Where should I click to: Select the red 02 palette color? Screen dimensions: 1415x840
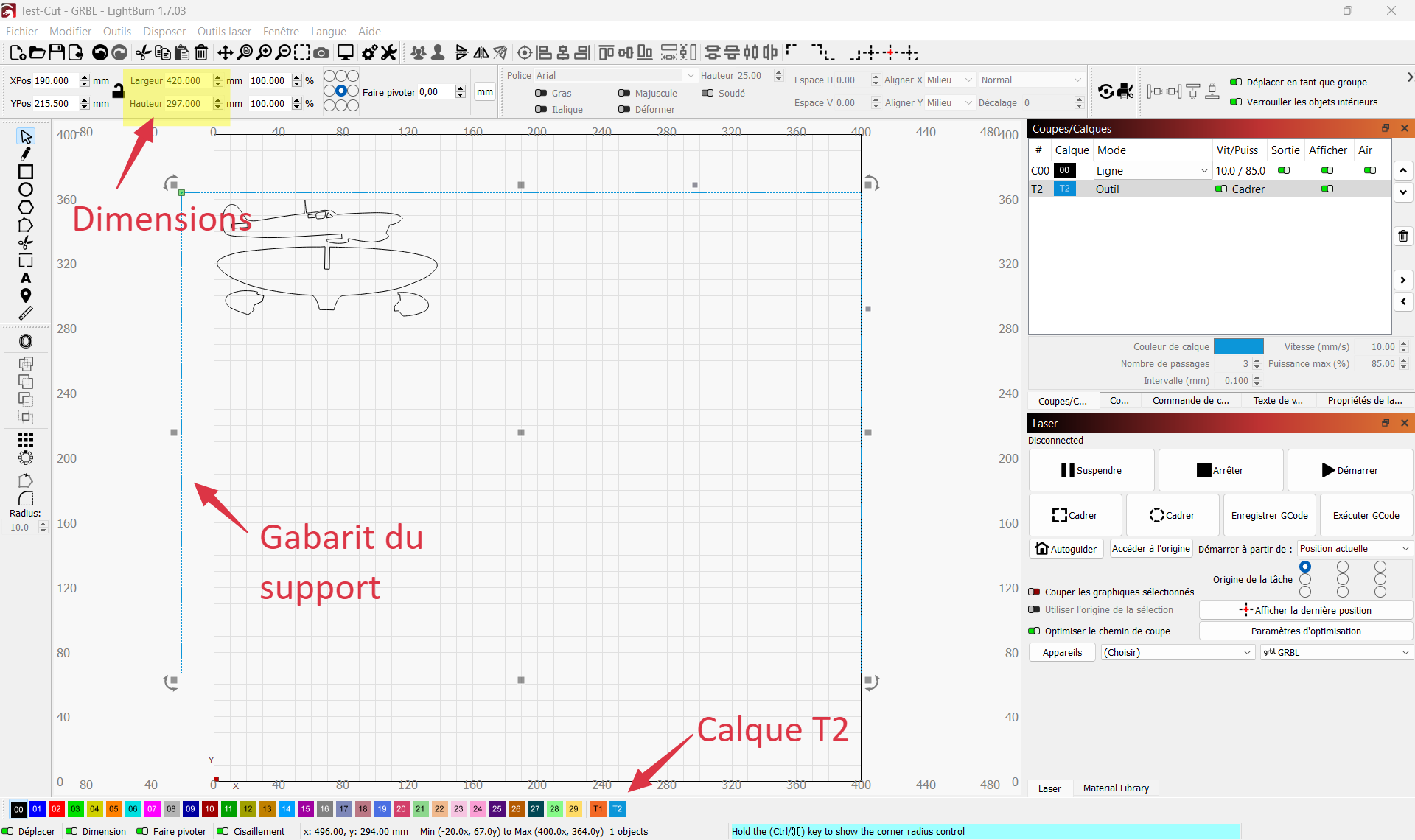click(56, 808)
